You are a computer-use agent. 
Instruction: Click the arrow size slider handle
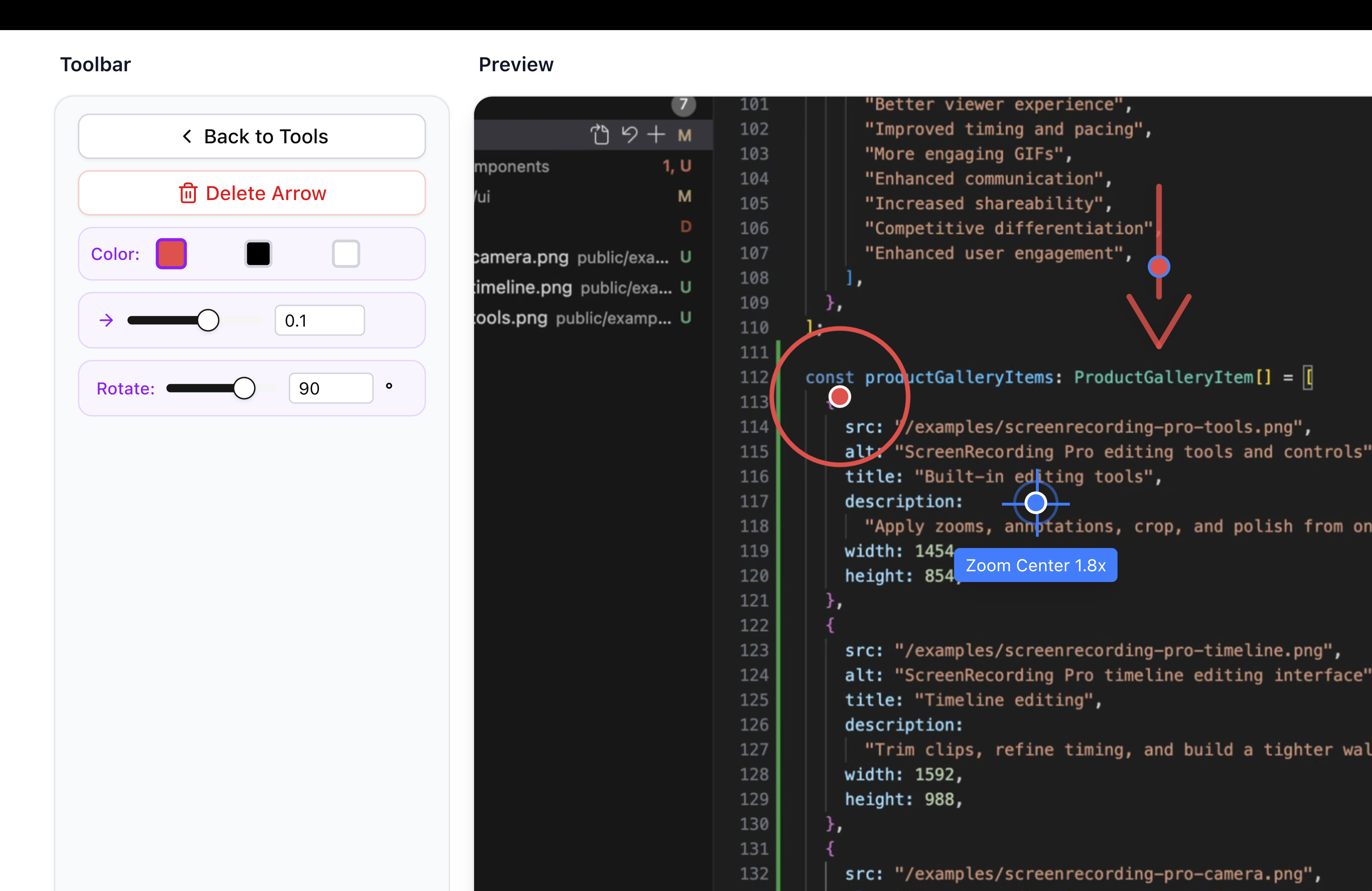tap(208, 321)
